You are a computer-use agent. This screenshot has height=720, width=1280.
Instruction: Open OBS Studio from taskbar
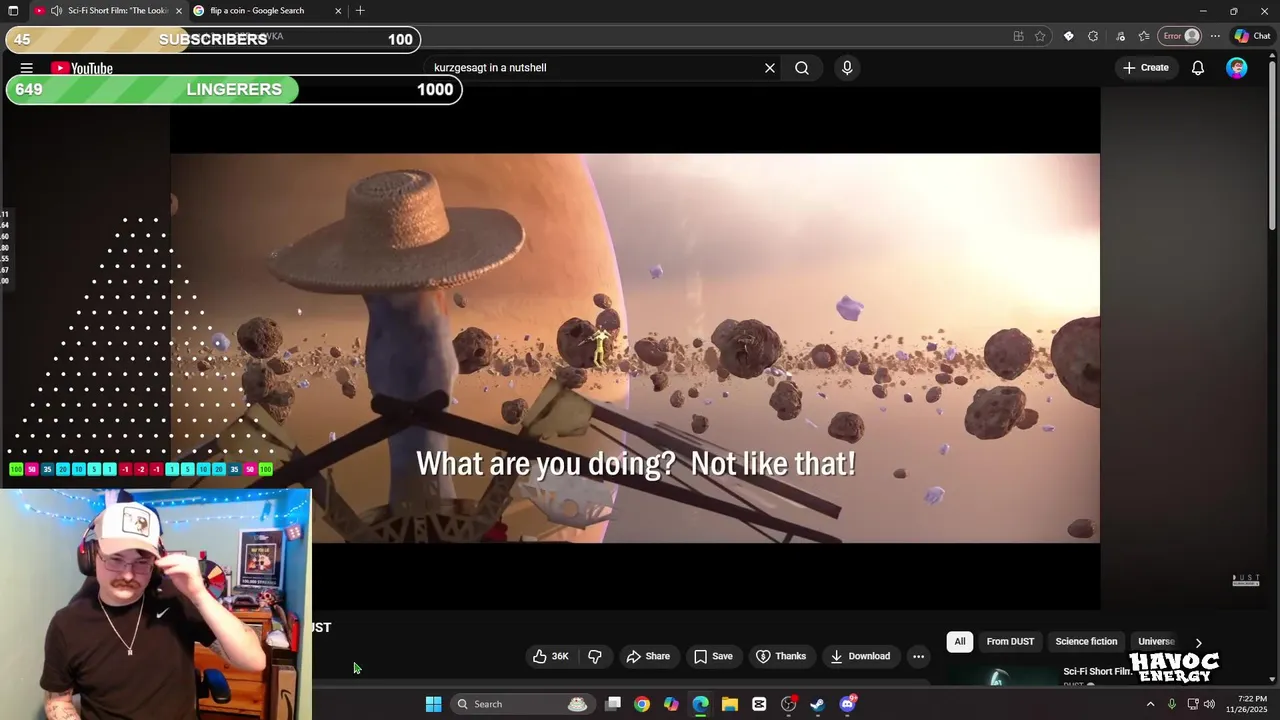tap(789, 704)
